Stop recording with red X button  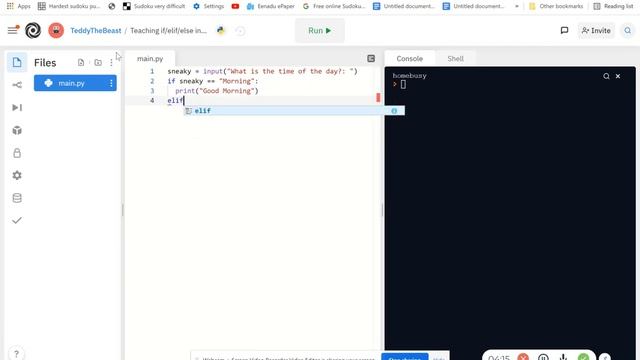tap(523, 357)
